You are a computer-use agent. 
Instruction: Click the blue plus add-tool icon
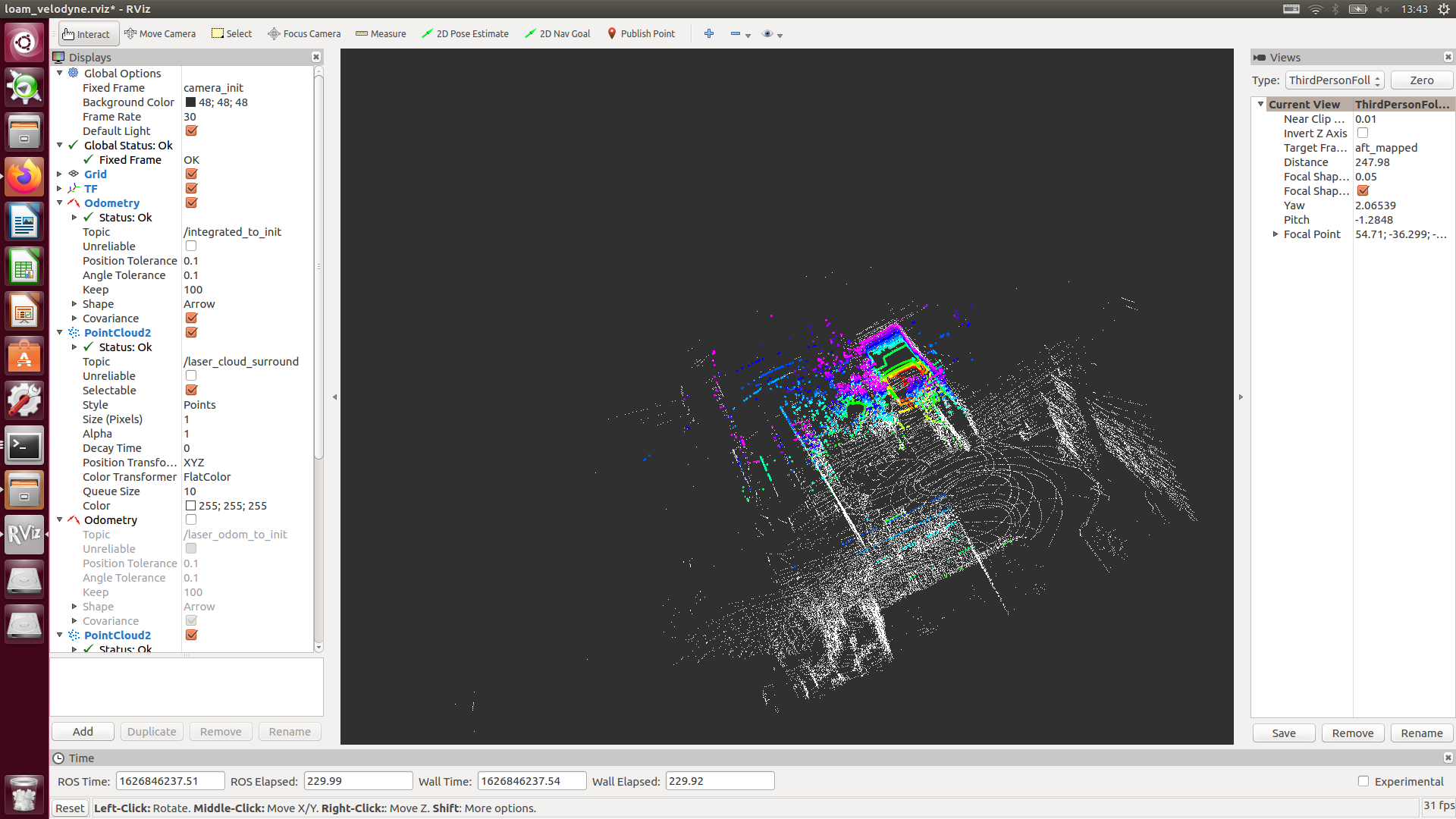coord(709,33)
